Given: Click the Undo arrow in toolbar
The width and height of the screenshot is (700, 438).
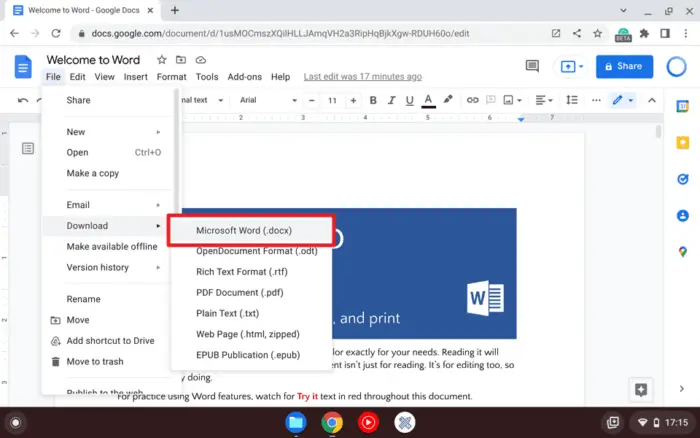Looking at the screenshot, I should (23, 100).
